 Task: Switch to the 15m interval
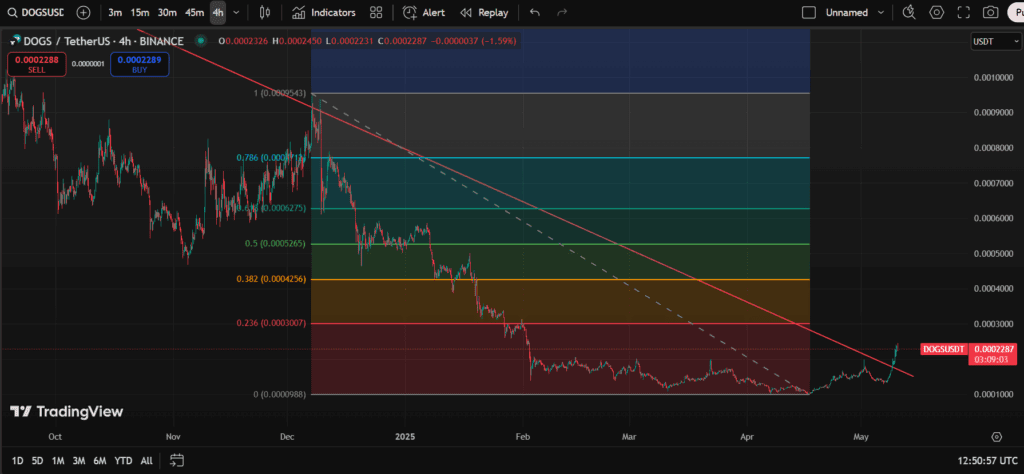click(x=140, y=13)
